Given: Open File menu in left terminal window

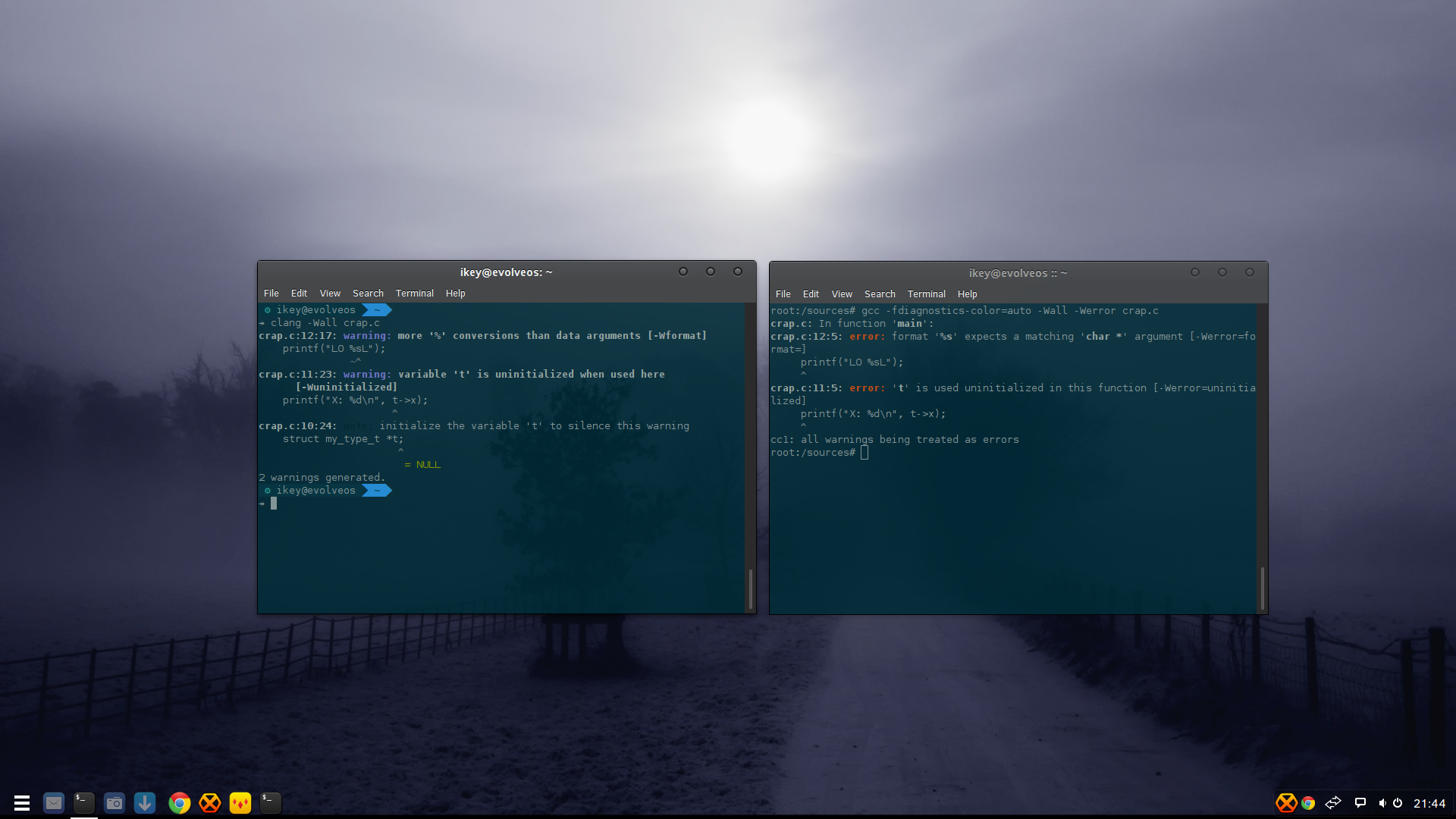Looking at the screenshot, I should pyautogui.click(x=271, y=293).
